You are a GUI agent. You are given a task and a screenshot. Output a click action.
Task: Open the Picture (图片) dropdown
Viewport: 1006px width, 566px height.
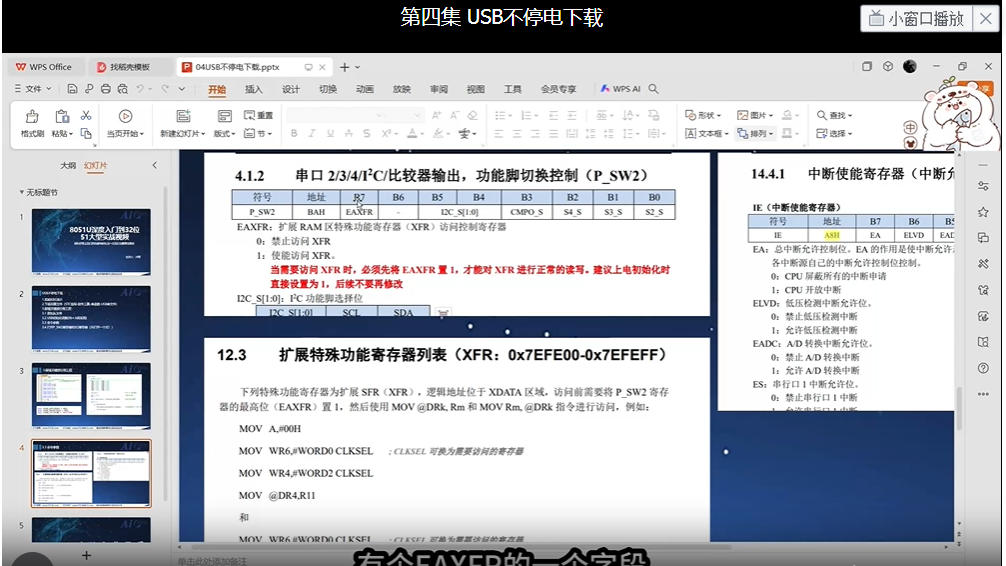click(x=755, y=116)
